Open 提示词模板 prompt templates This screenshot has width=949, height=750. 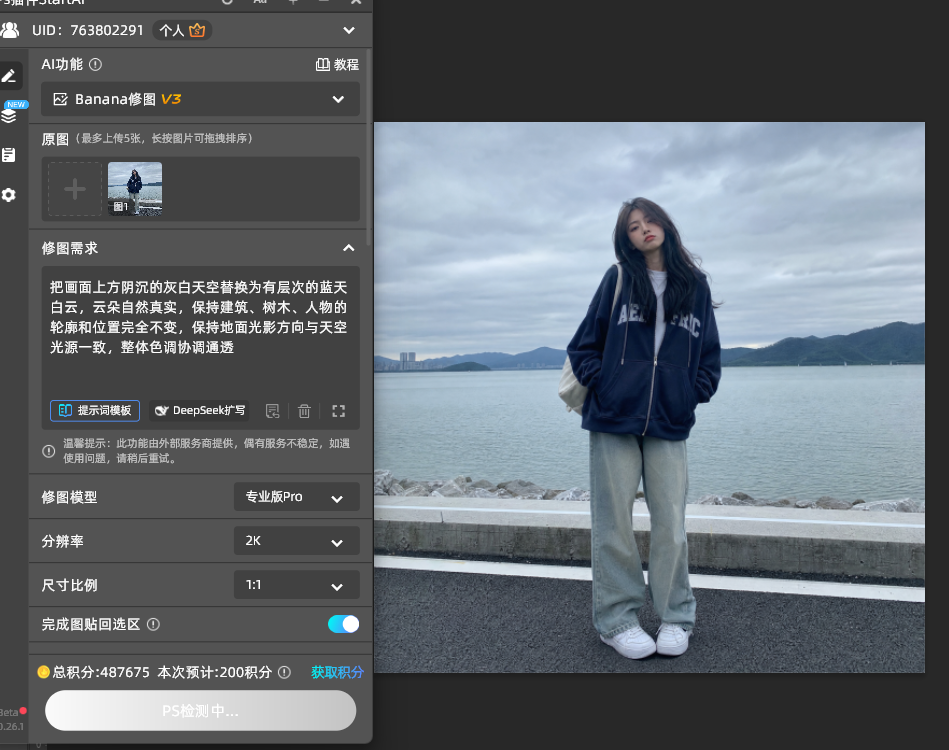[95, 410]
